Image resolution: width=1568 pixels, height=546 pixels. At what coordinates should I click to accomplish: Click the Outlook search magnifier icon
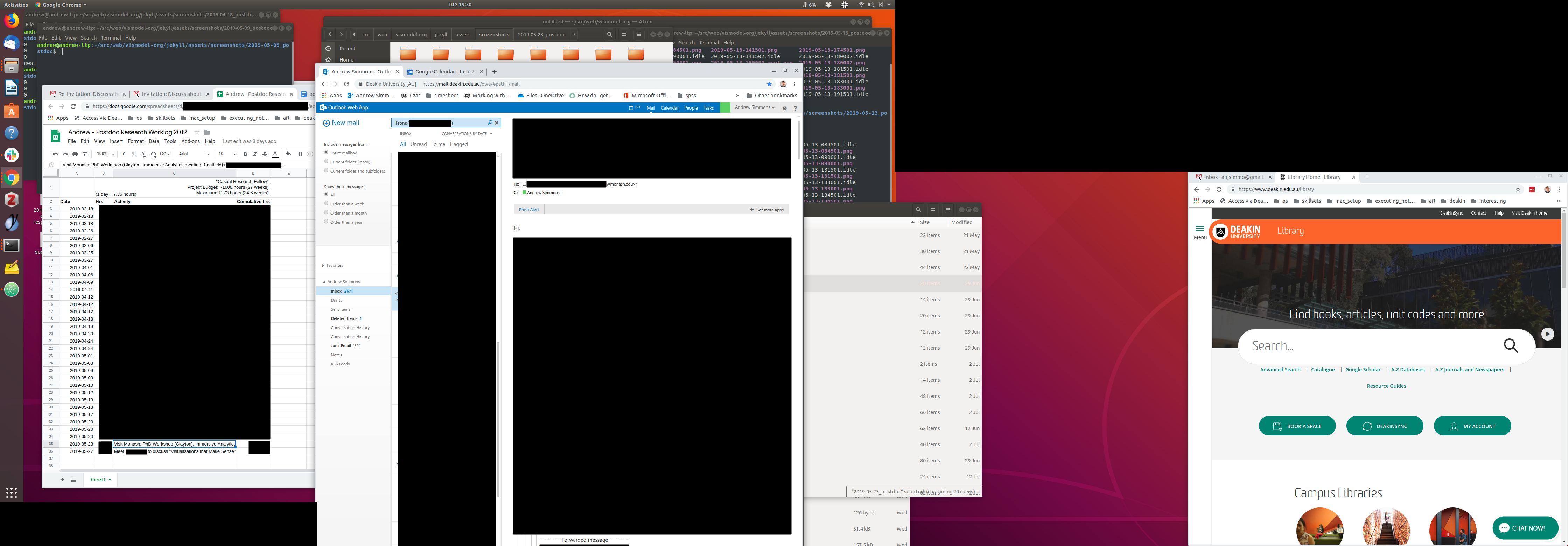(x=489, y=123)
